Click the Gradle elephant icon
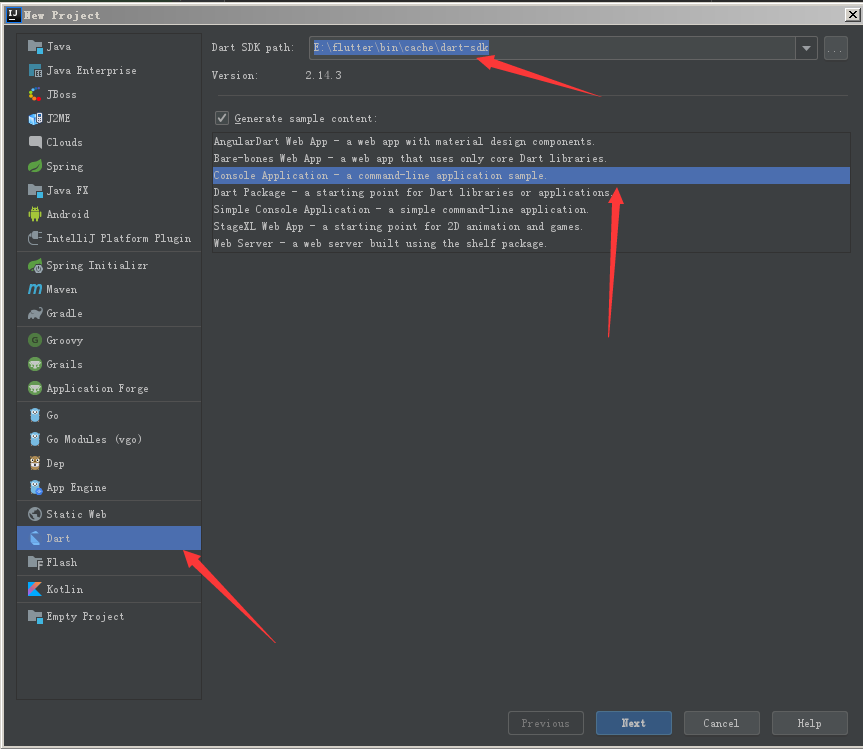 [35, 313]
